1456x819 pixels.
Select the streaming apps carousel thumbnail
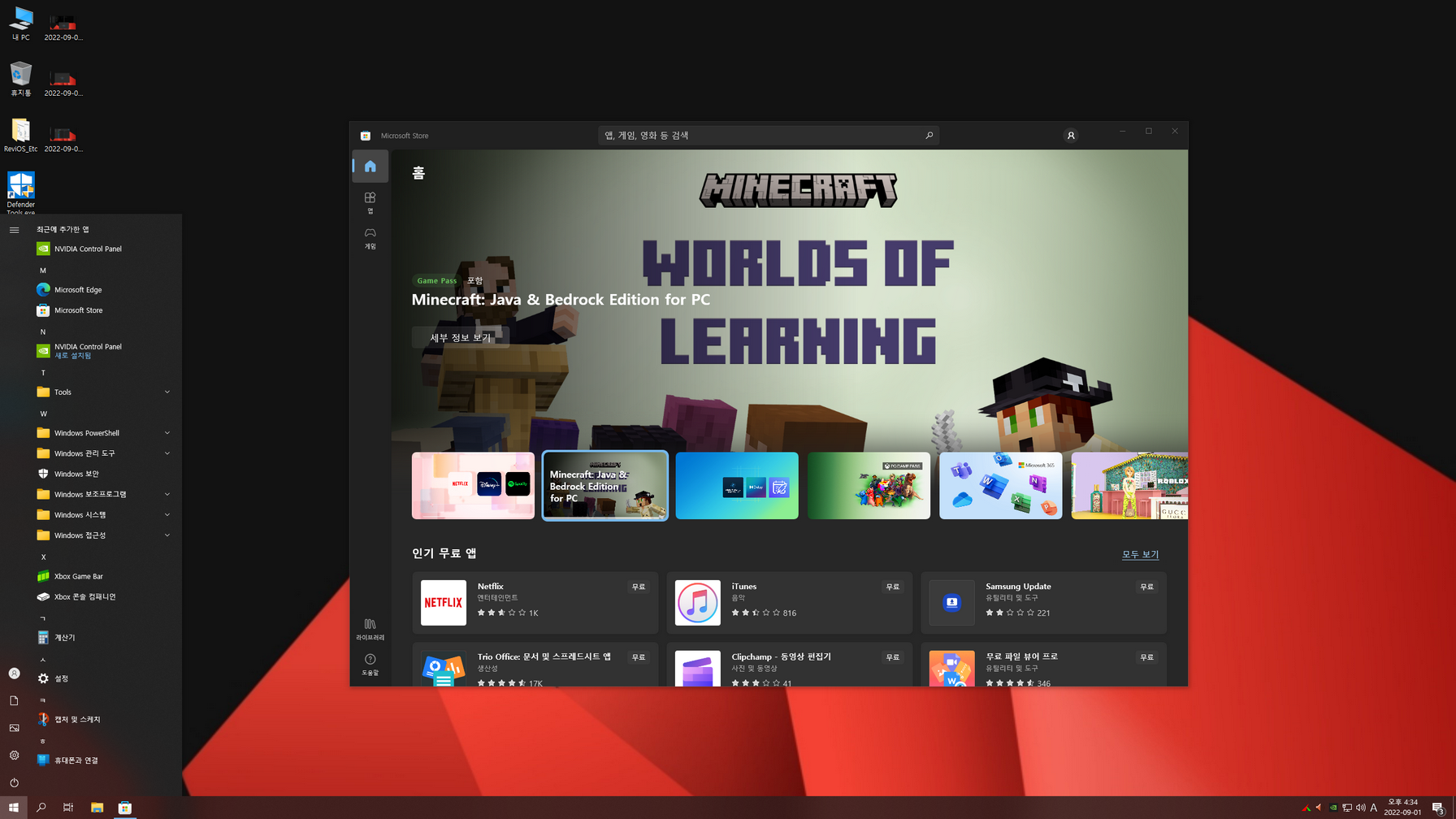point(473,486)
